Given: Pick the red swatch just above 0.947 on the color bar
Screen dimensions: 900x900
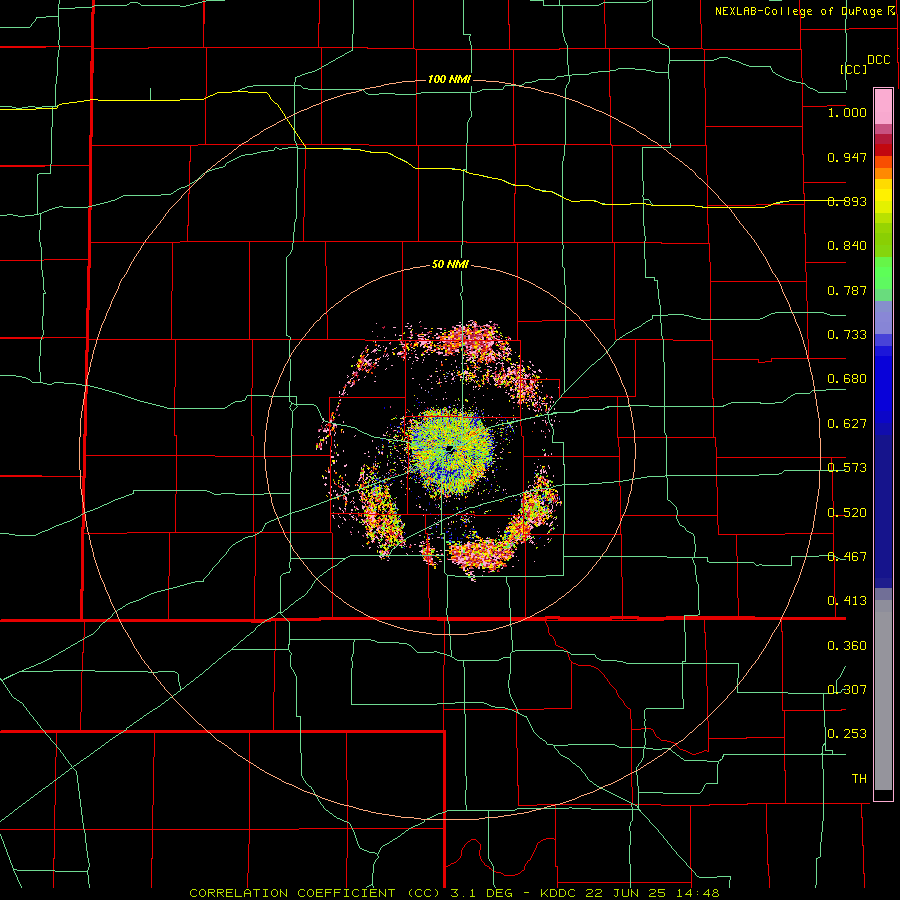Looking at the screenshot, I should pyautogui.click(x=883, y=150).
